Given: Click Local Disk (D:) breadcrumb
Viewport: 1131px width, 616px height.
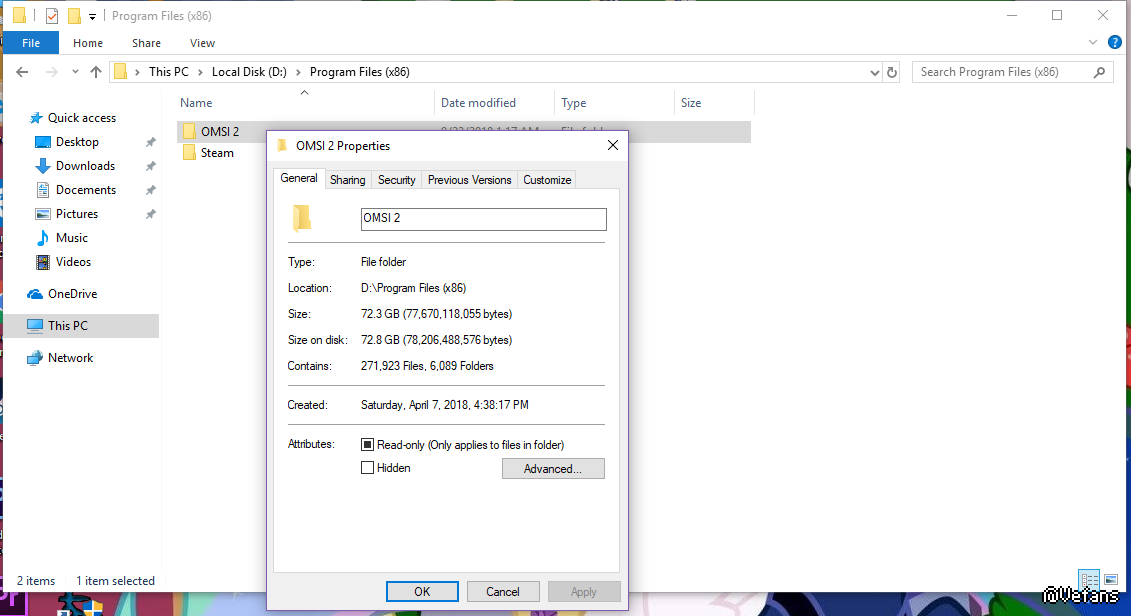Looking at the screenshot, I should [x=249, y=72].
